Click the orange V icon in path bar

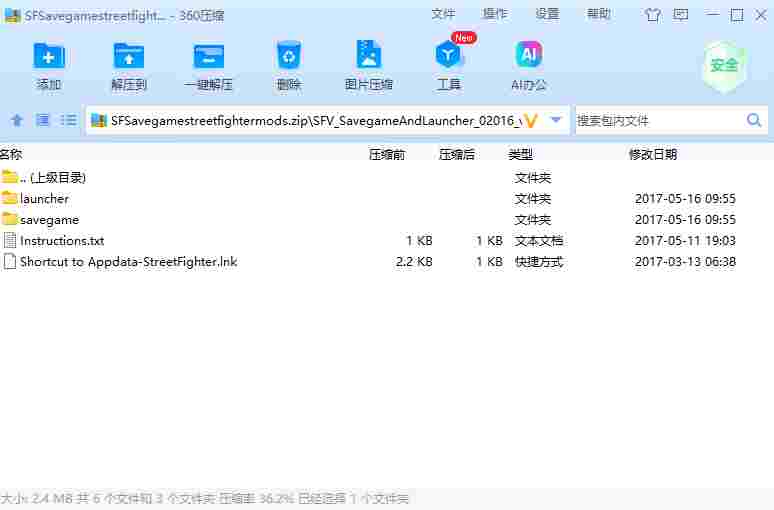pos(530,120)
